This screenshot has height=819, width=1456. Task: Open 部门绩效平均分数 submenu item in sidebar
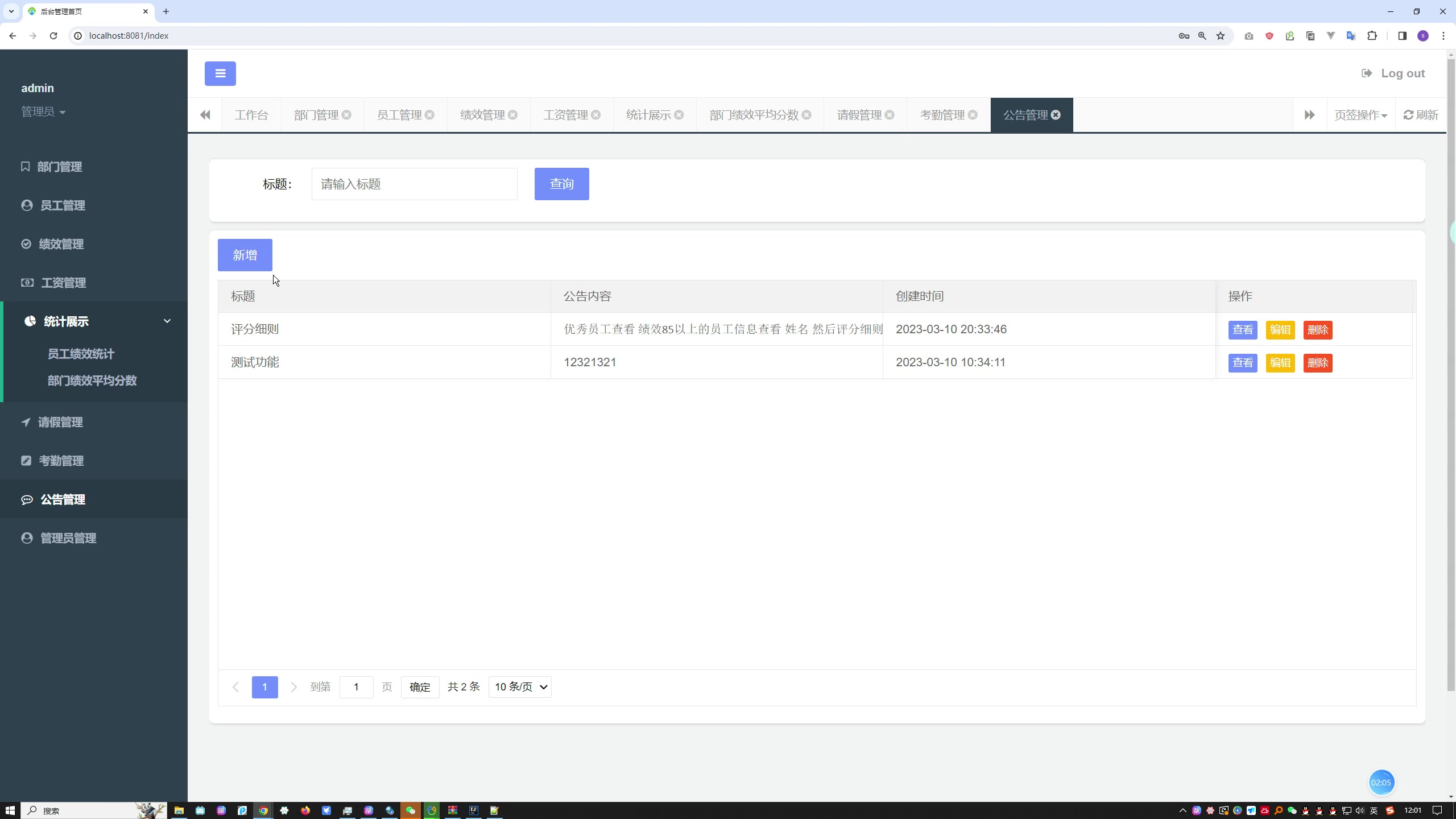pos(92,380)
